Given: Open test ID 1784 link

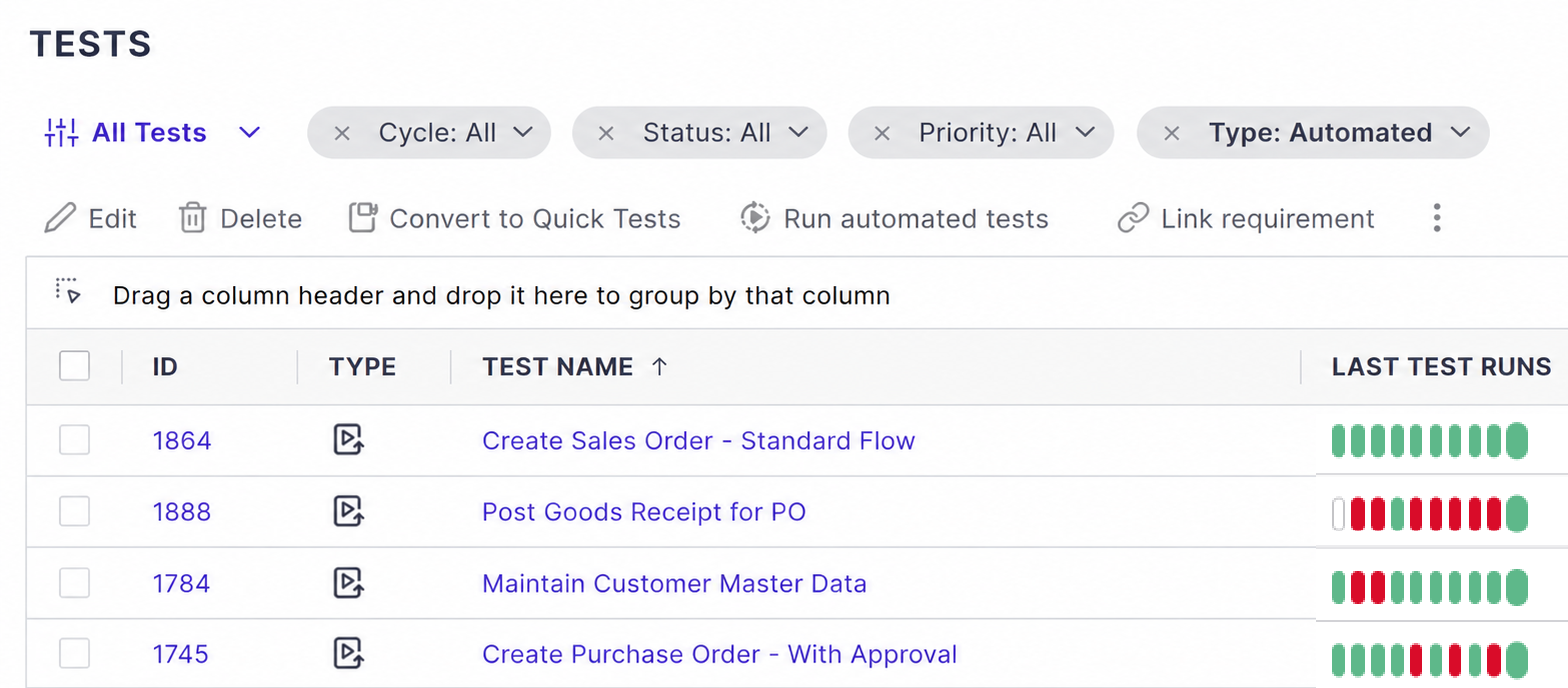Looking at the screenshot, I should coord(181,583).
